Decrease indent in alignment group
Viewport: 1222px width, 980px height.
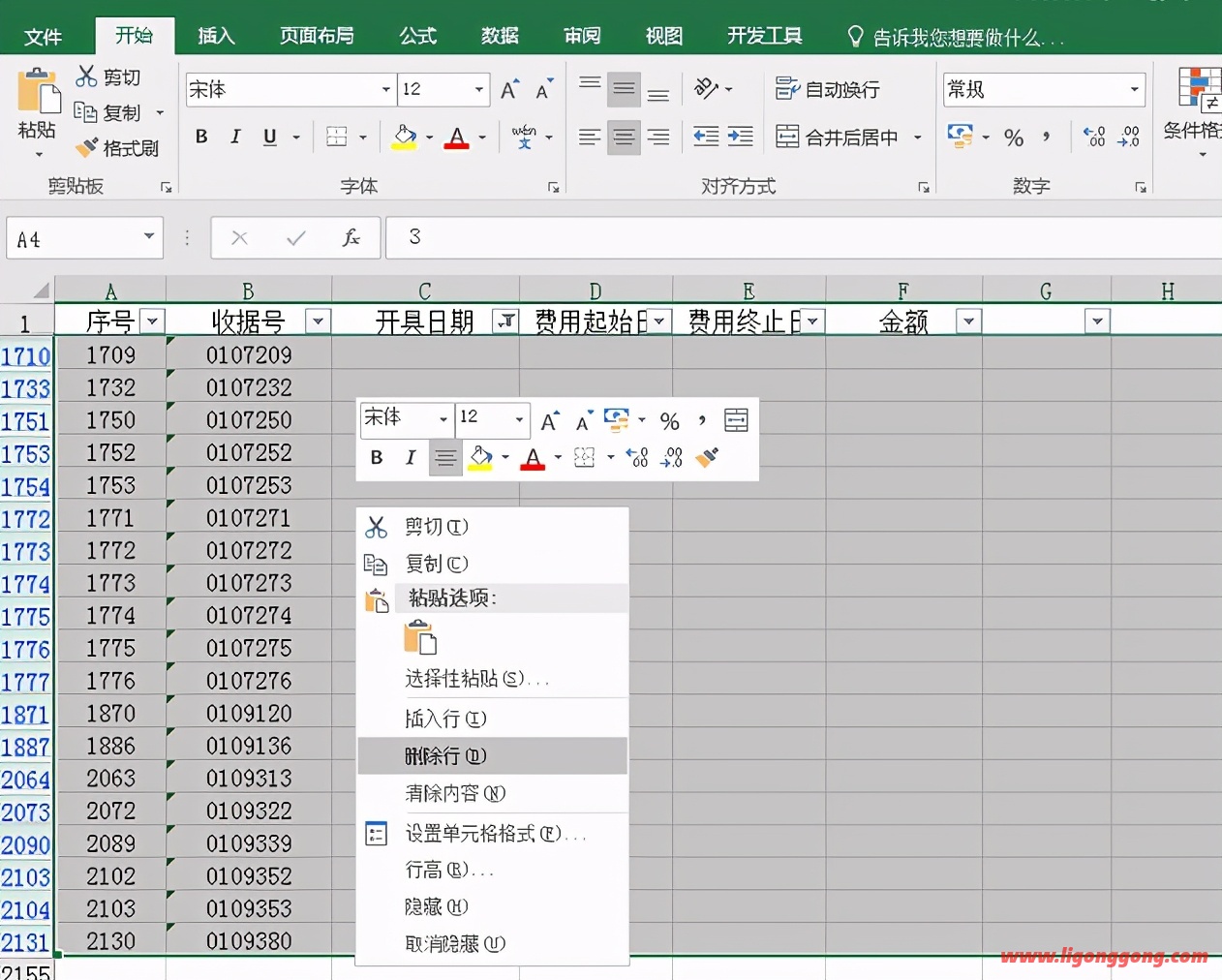(x=706, y=137)
